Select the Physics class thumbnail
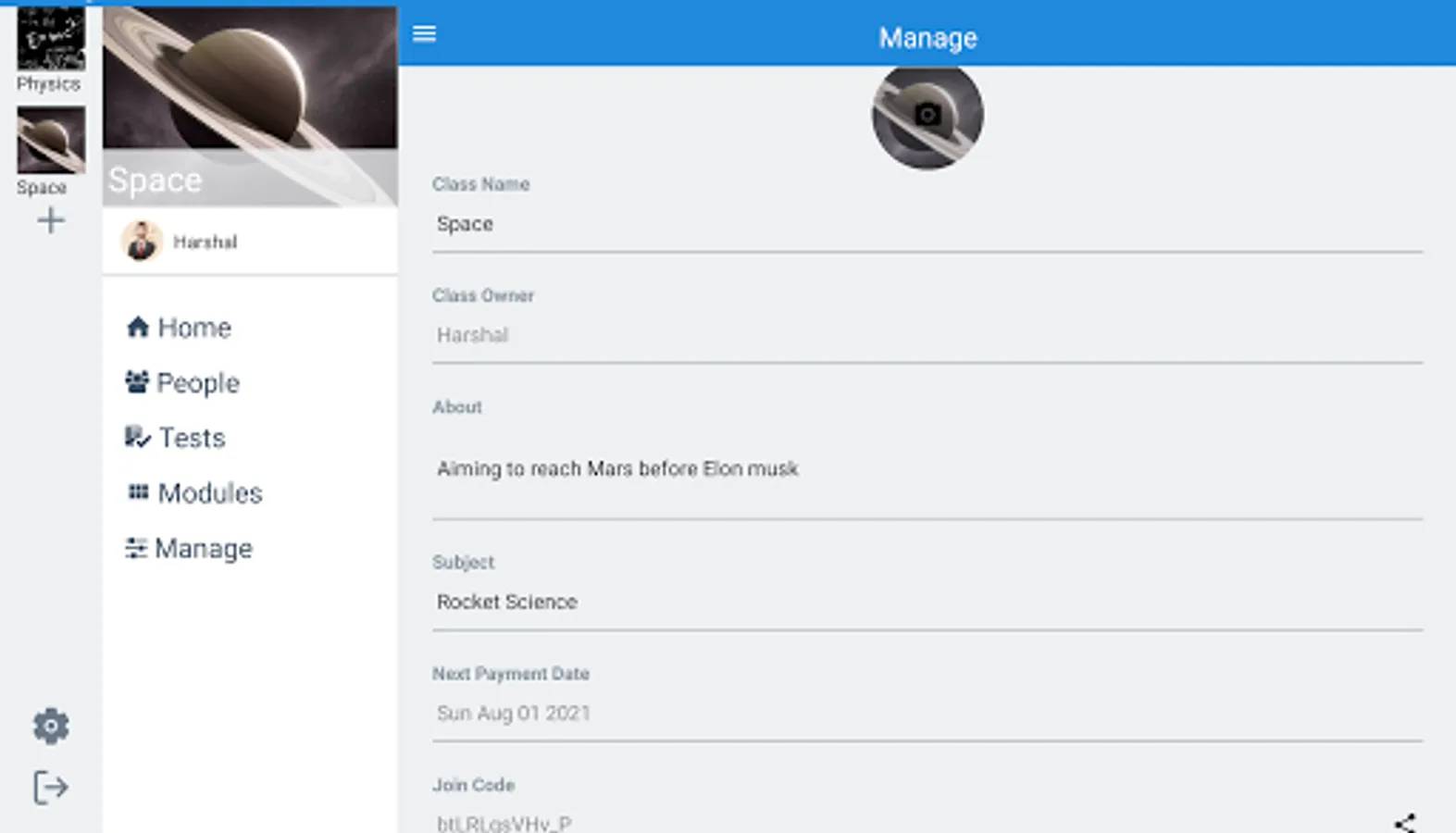Image resolution: width=1456 pixels, height=833 pixels. click(51, 38)
